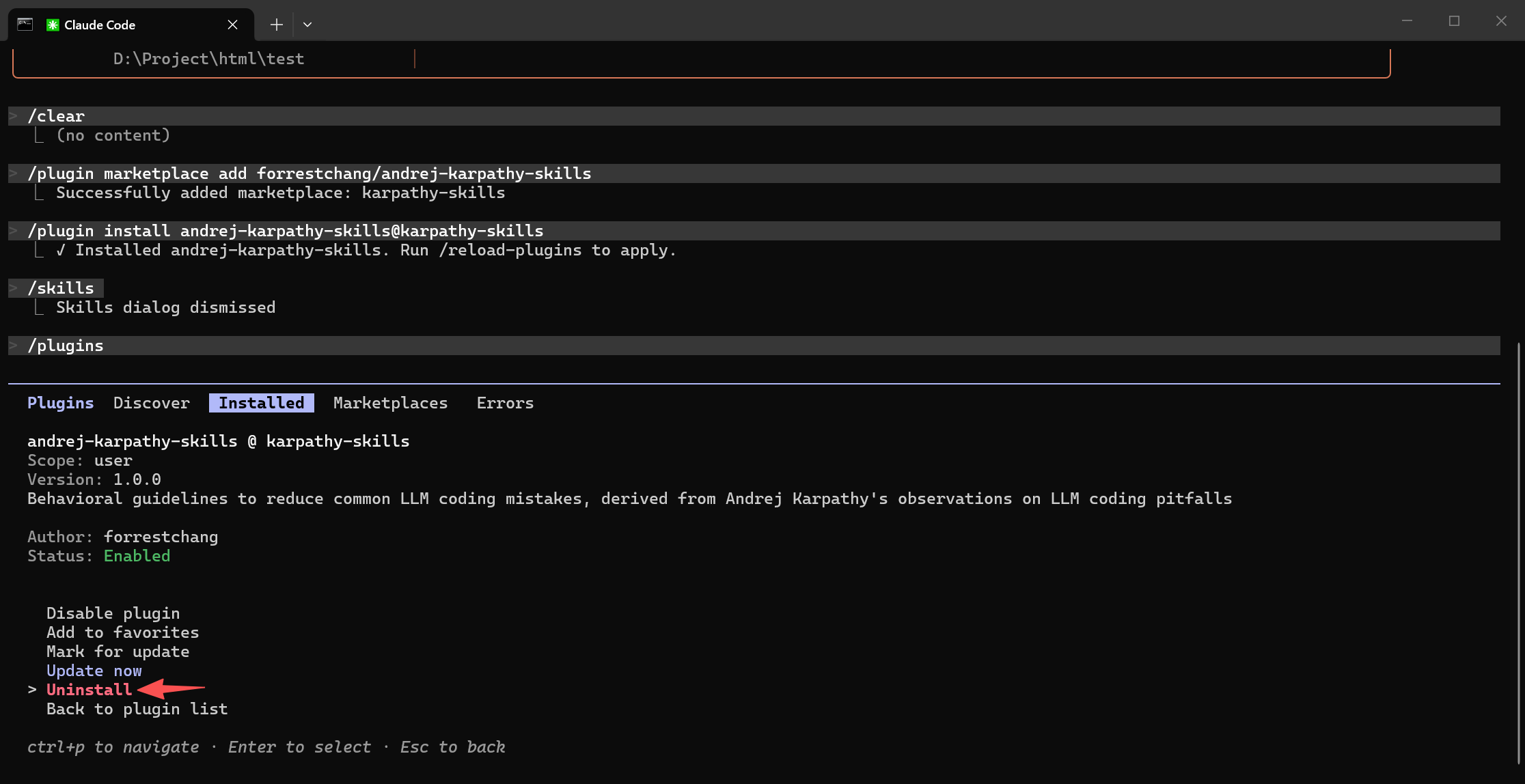Choose Add to favorites
The height and width of the screenshot is (784, 1525).
coord(123,632)
